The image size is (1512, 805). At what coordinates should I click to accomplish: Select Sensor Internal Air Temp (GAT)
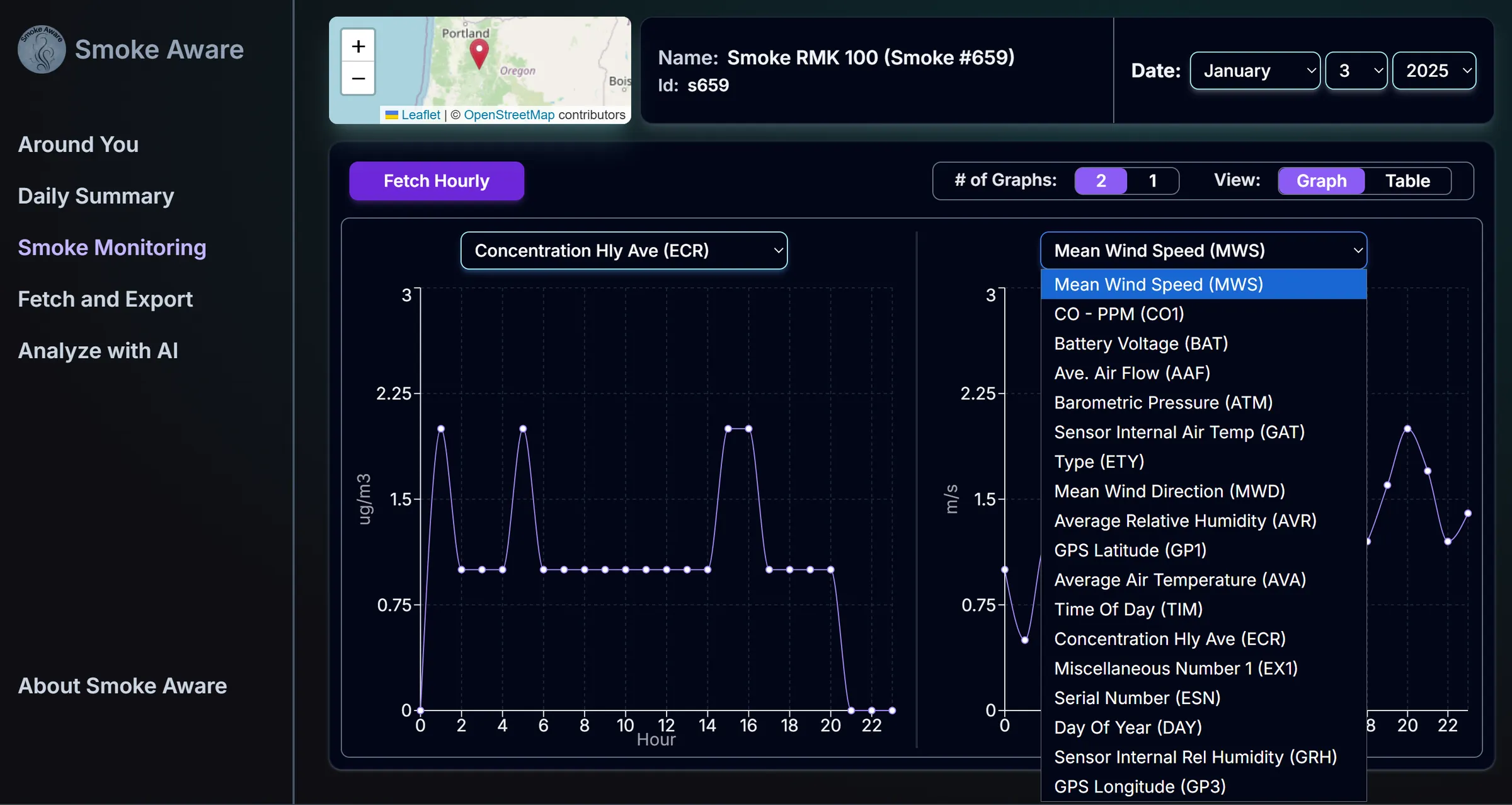tap(1203, 432)
